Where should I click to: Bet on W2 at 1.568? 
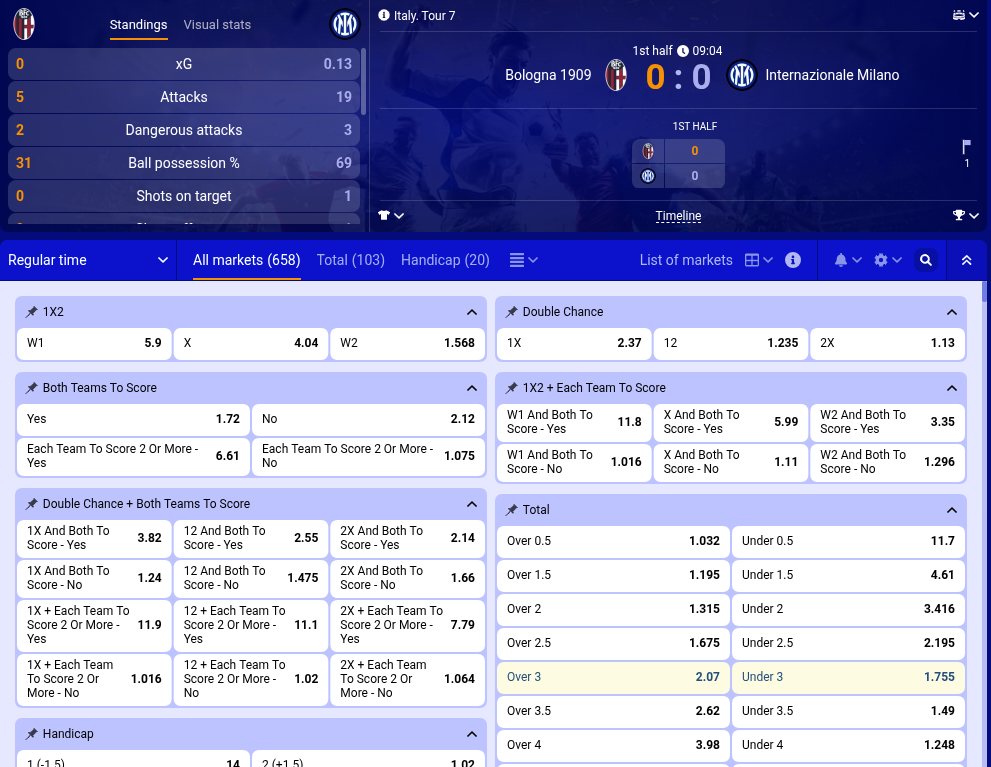(408, 343)
